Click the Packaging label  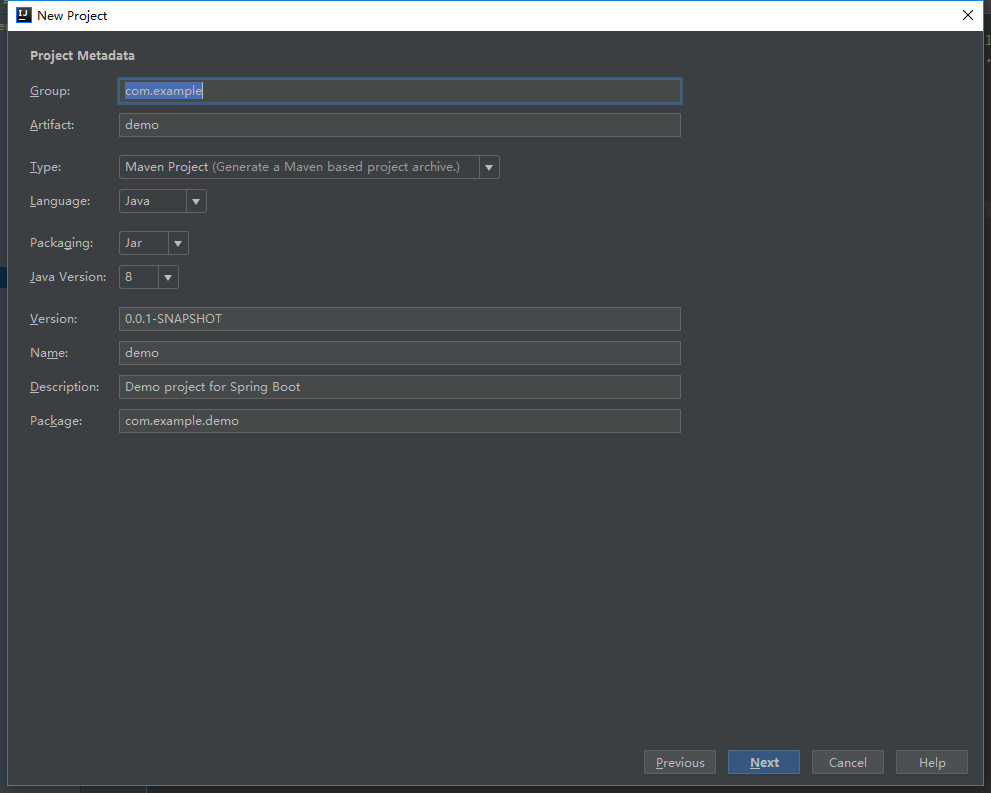[61, 243]
